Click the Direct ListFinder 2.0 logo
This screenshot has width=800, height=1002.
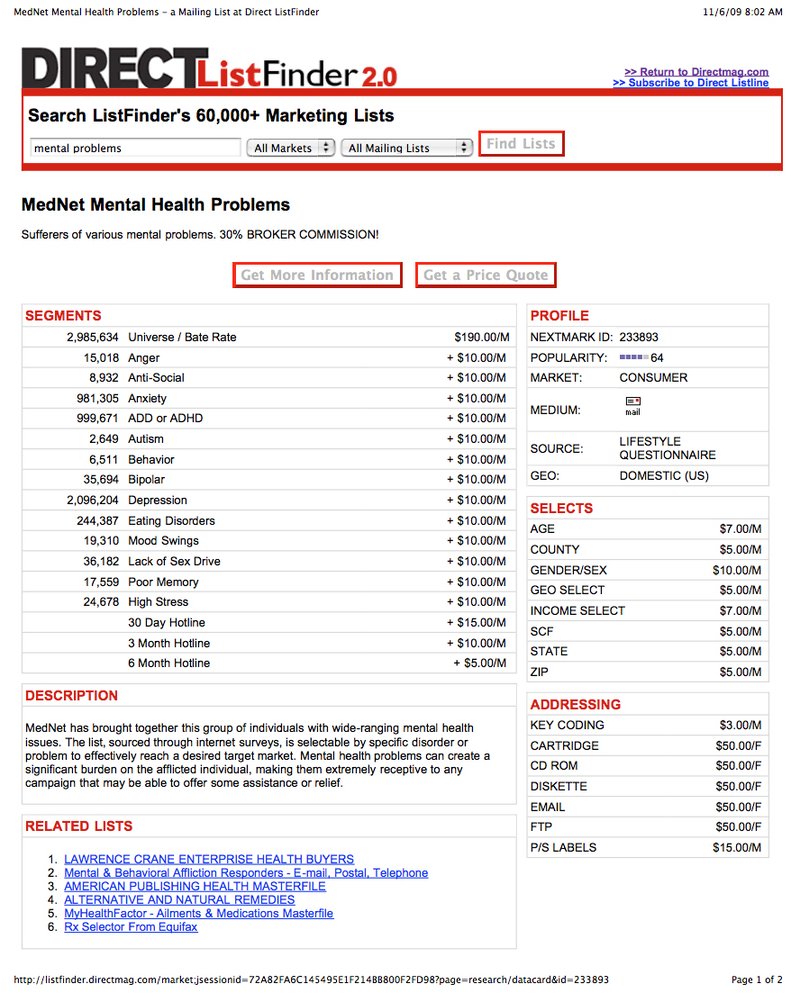tap(210, 68)
